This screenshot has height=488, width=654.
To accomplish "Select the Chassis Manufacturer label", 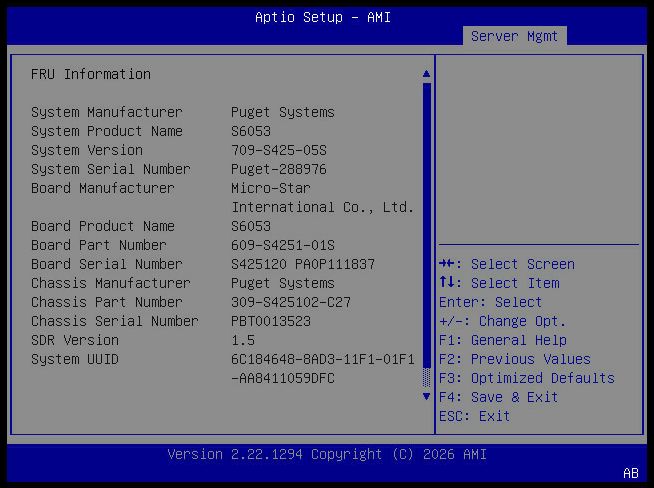I will coord(111,283).
